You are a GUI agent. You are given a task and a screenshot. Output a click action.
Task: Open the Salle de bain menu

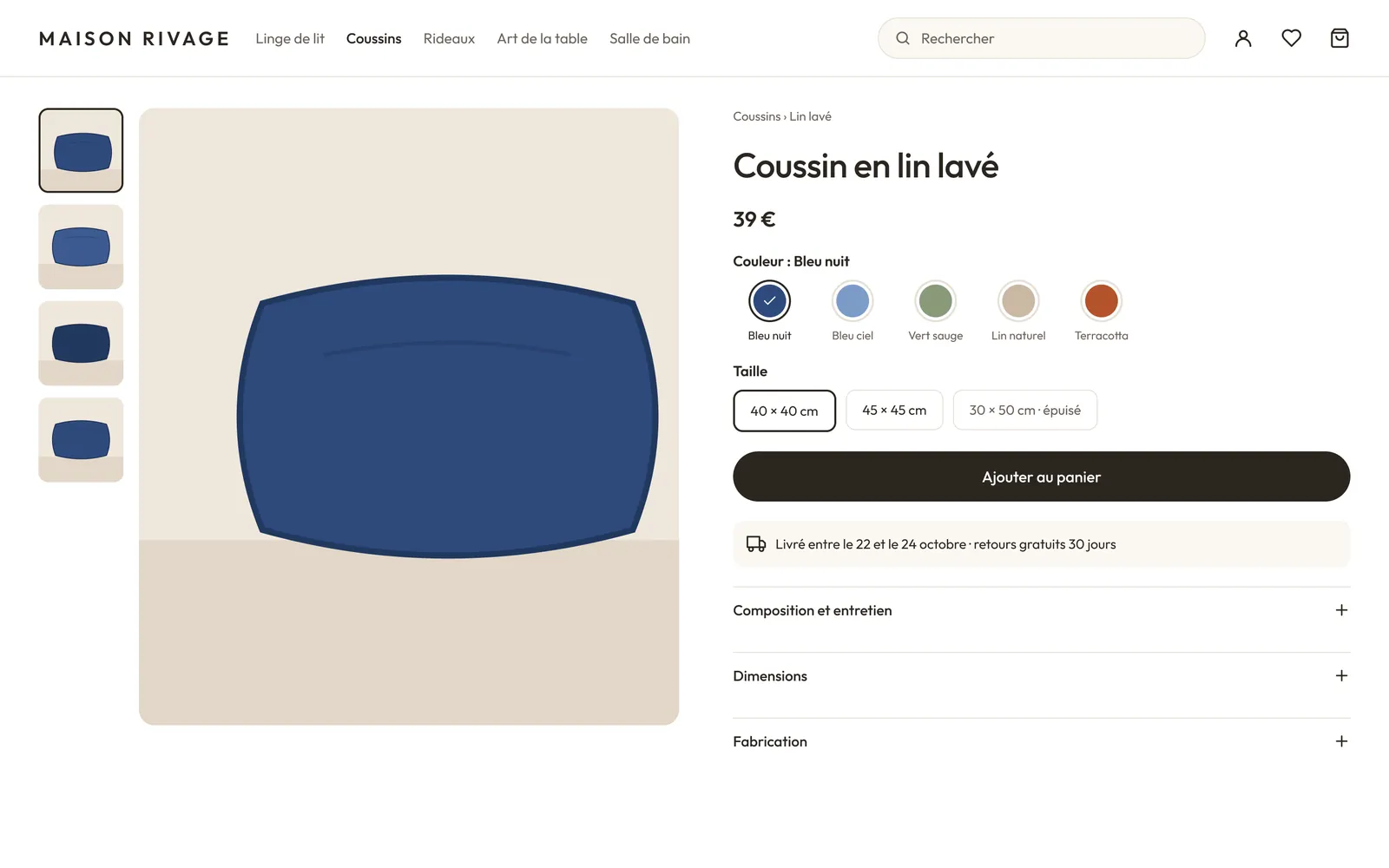(x=649, y=38)
